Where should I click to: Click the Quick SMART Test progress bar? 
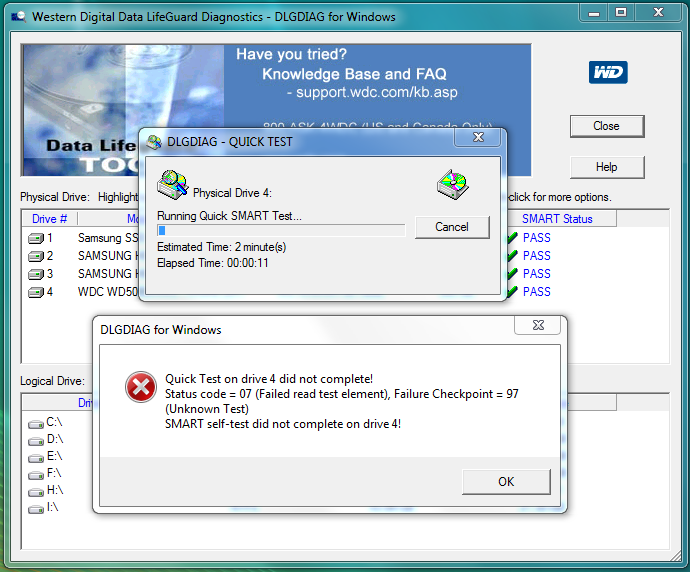(281, 231)
